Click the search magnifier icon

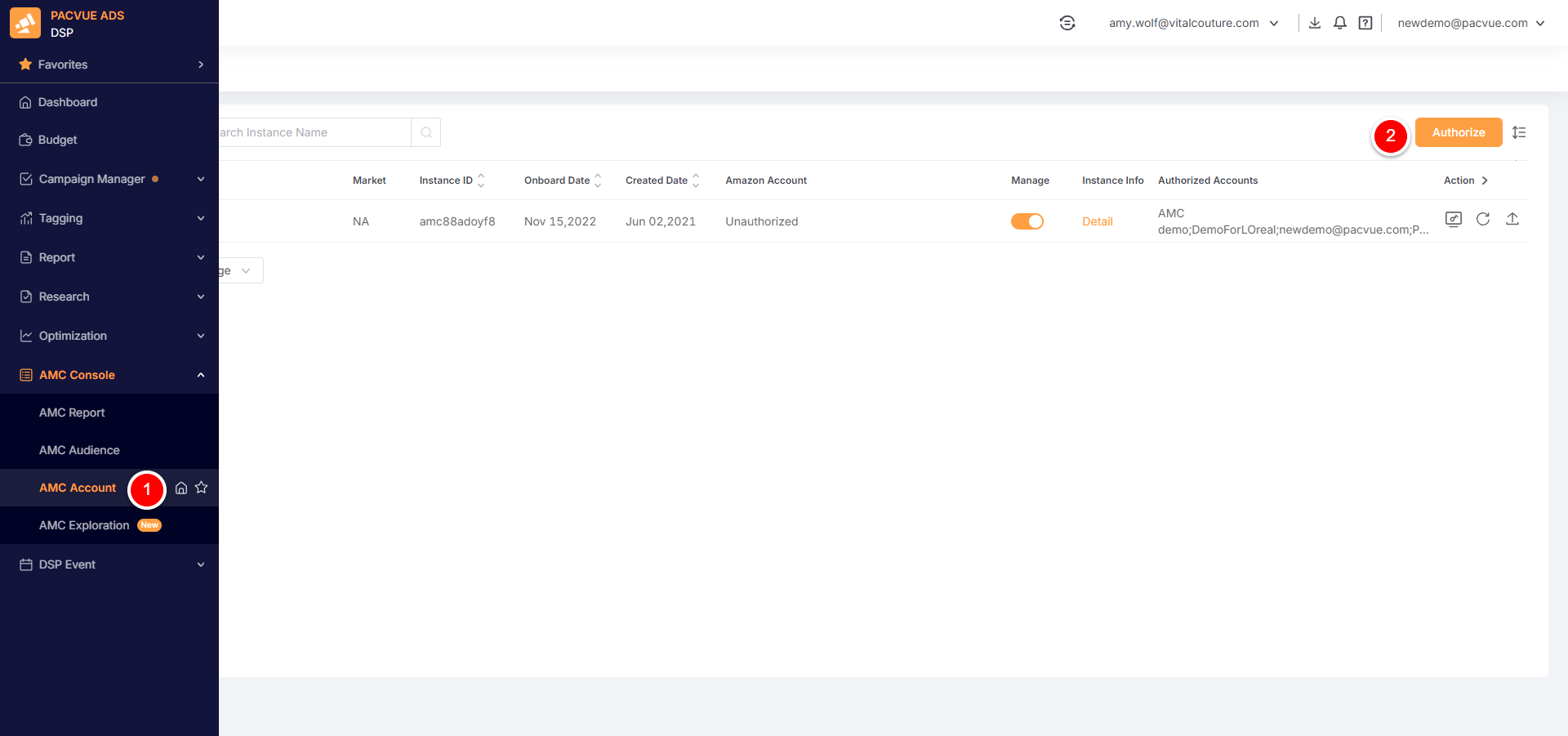[x=426, y=132]
